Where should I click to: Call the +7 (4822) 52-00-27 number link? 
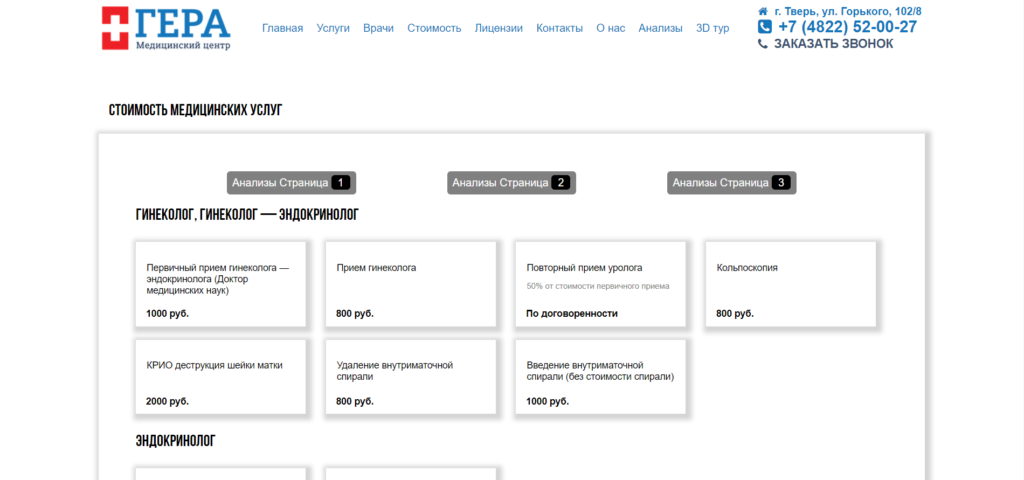coord(847,27)
